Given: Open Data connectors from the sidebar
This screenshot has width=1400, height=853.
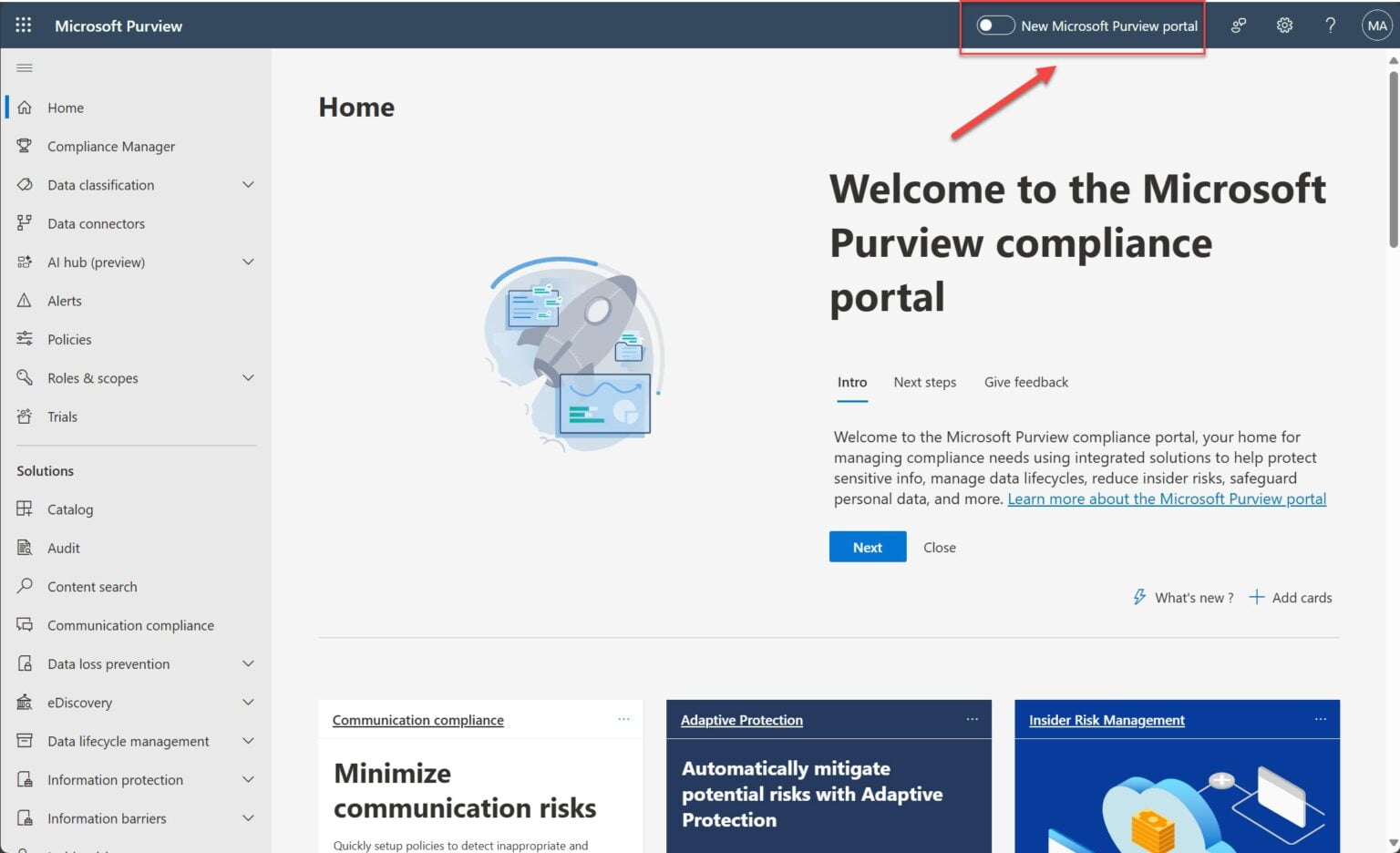Looking at the screenshot, I should [x=96, y=223].
